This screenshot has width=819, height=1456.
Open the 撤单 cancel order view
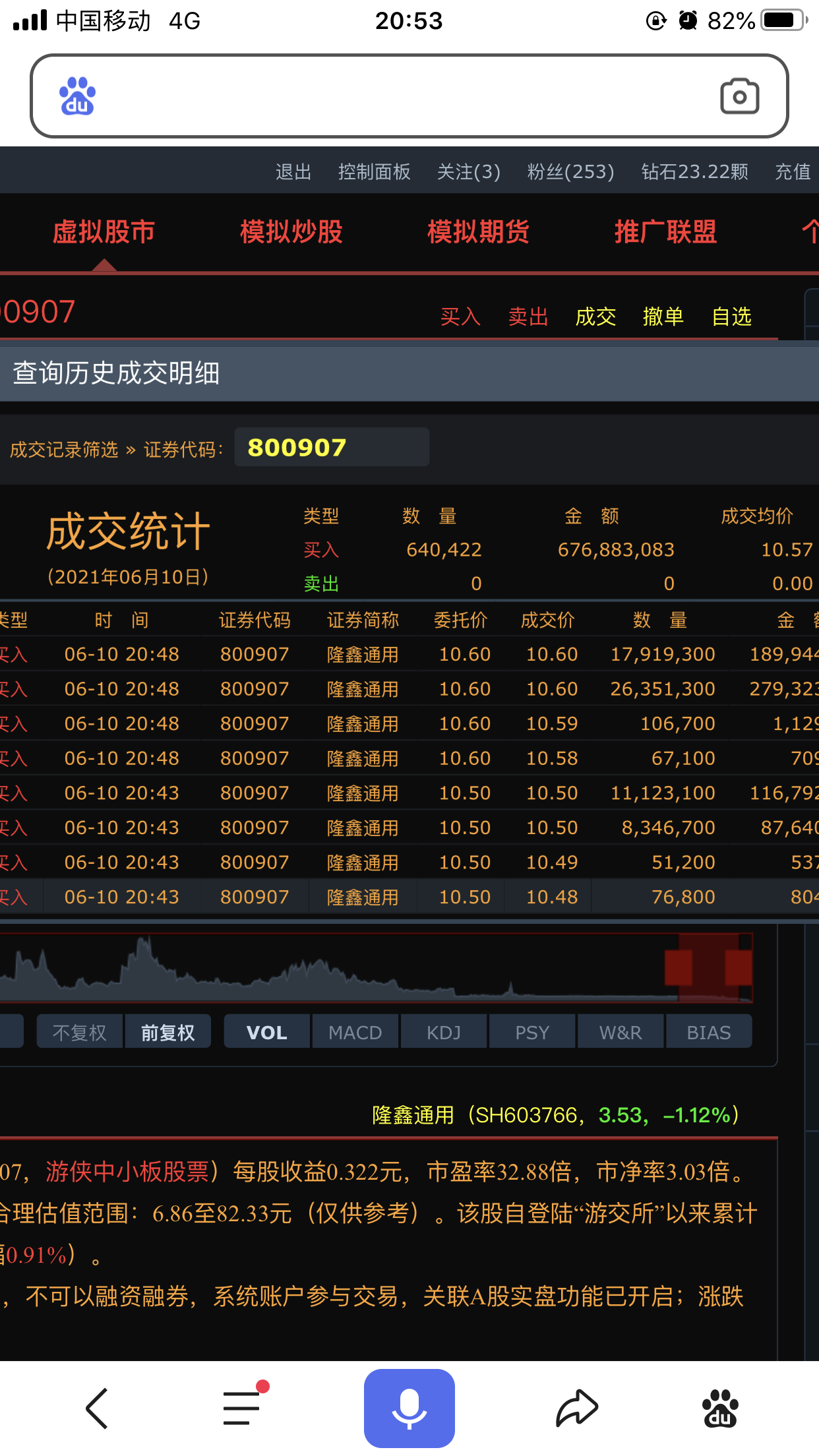[x=663, y=317]
